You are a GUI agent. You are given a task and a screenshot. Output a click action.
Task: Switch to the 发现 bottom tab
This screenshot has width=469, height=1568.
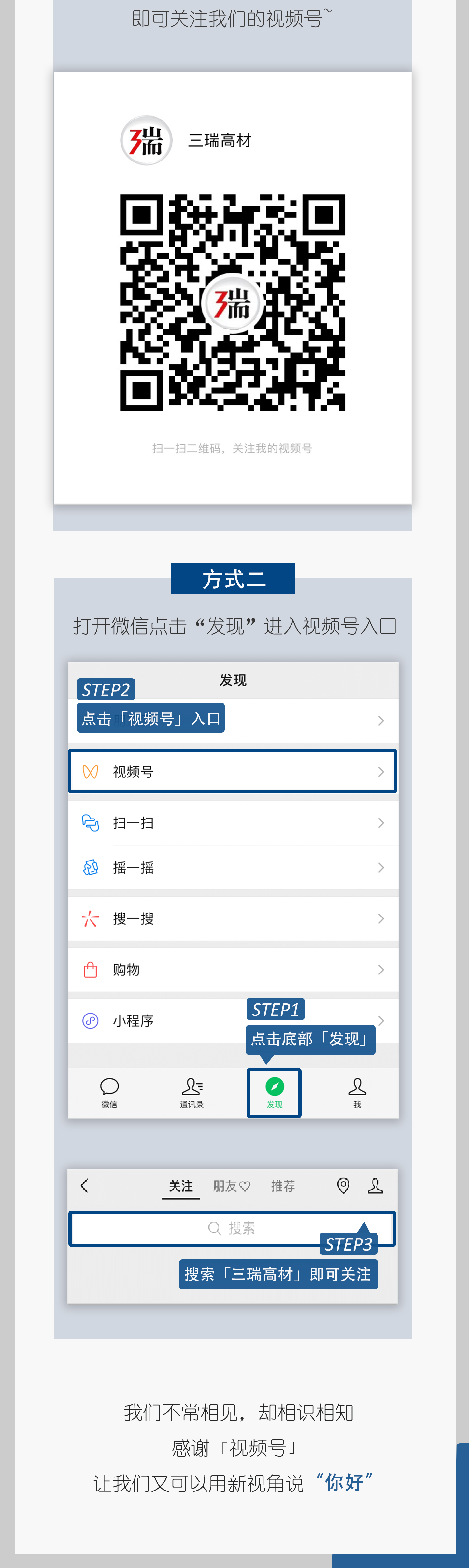click(274, 1093)
